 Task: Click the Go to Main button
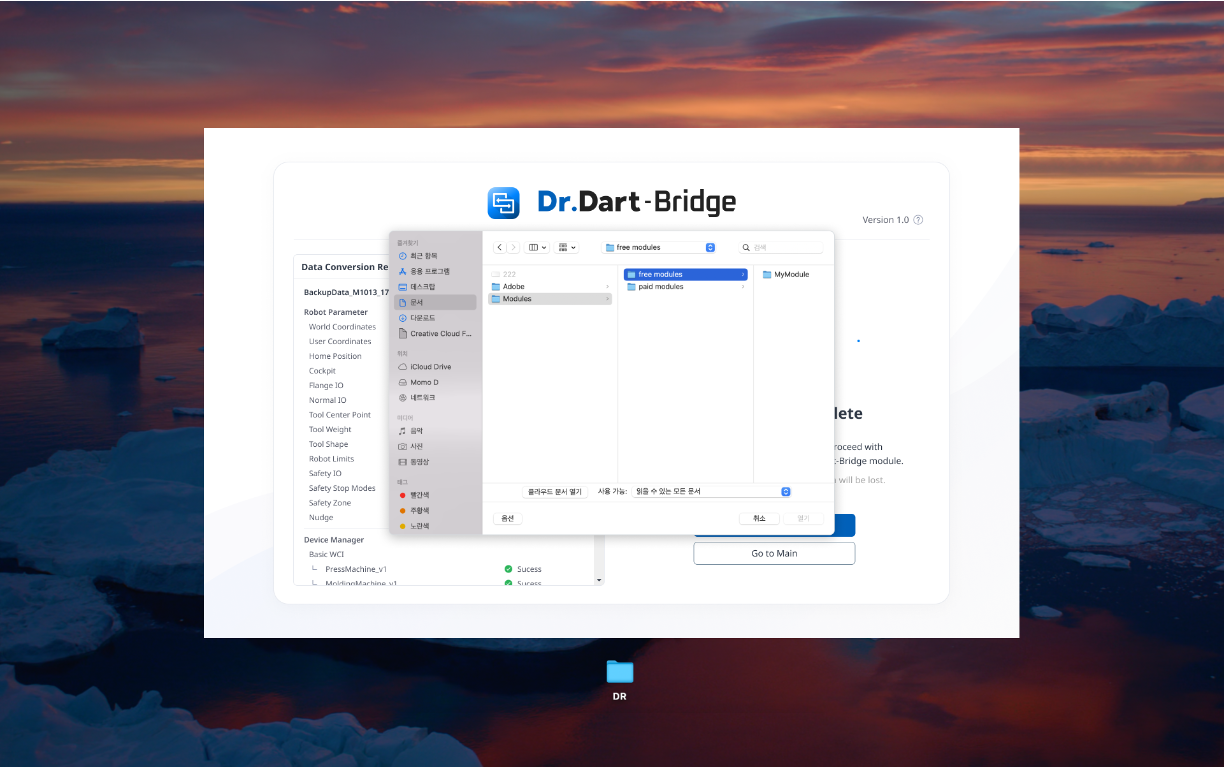click(x=774, y=553)
